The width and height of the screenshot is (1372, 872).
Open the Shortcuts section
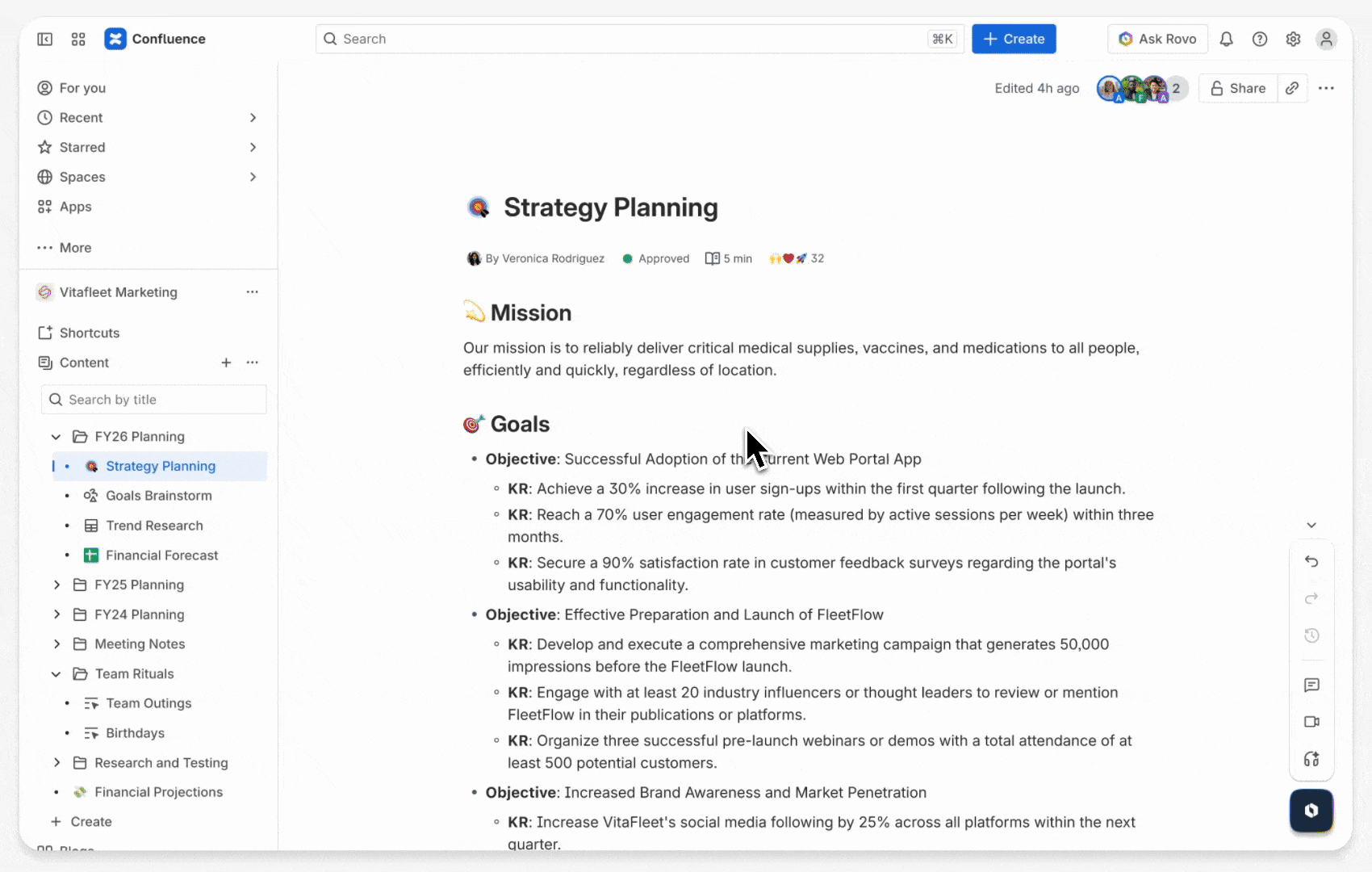(x=89, y=333)
